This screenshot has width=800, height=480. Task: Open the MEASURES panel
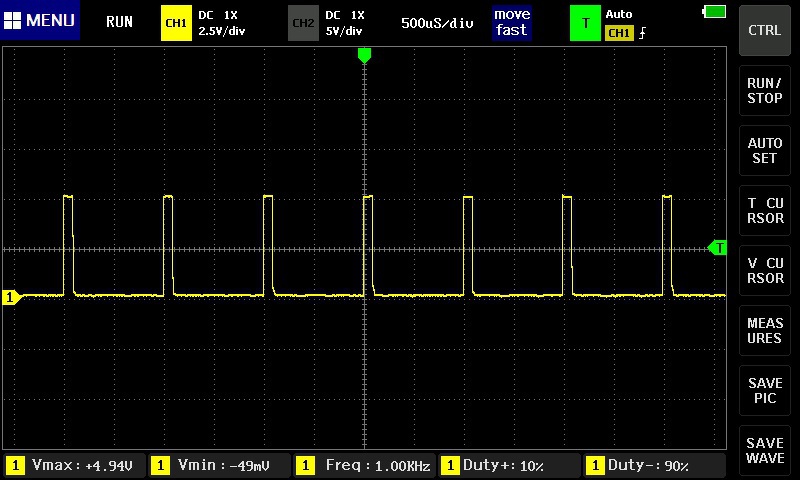(x=764, y=331)
